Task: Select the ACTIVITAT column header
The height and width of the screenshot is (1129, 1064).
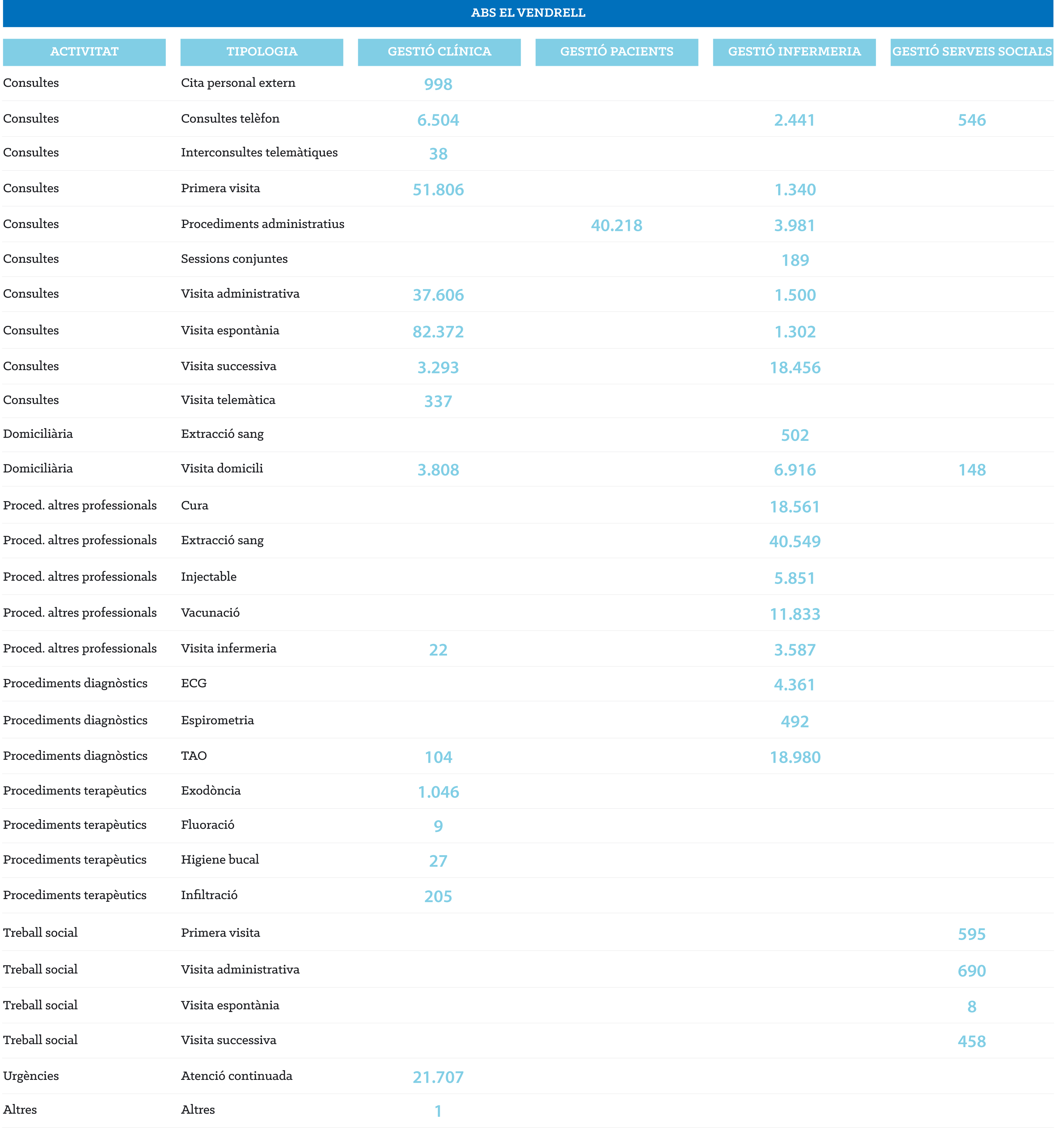Action: 84,52
